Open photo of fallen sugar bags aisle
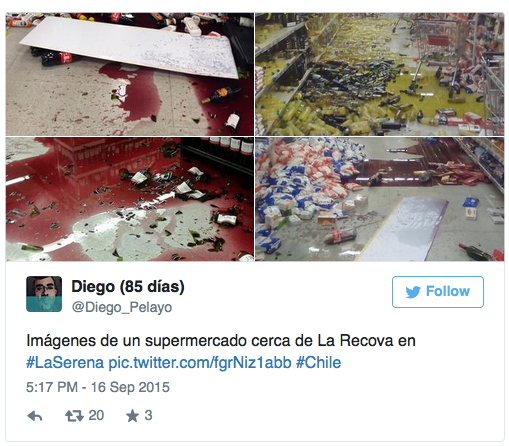 tap(380, 199)
